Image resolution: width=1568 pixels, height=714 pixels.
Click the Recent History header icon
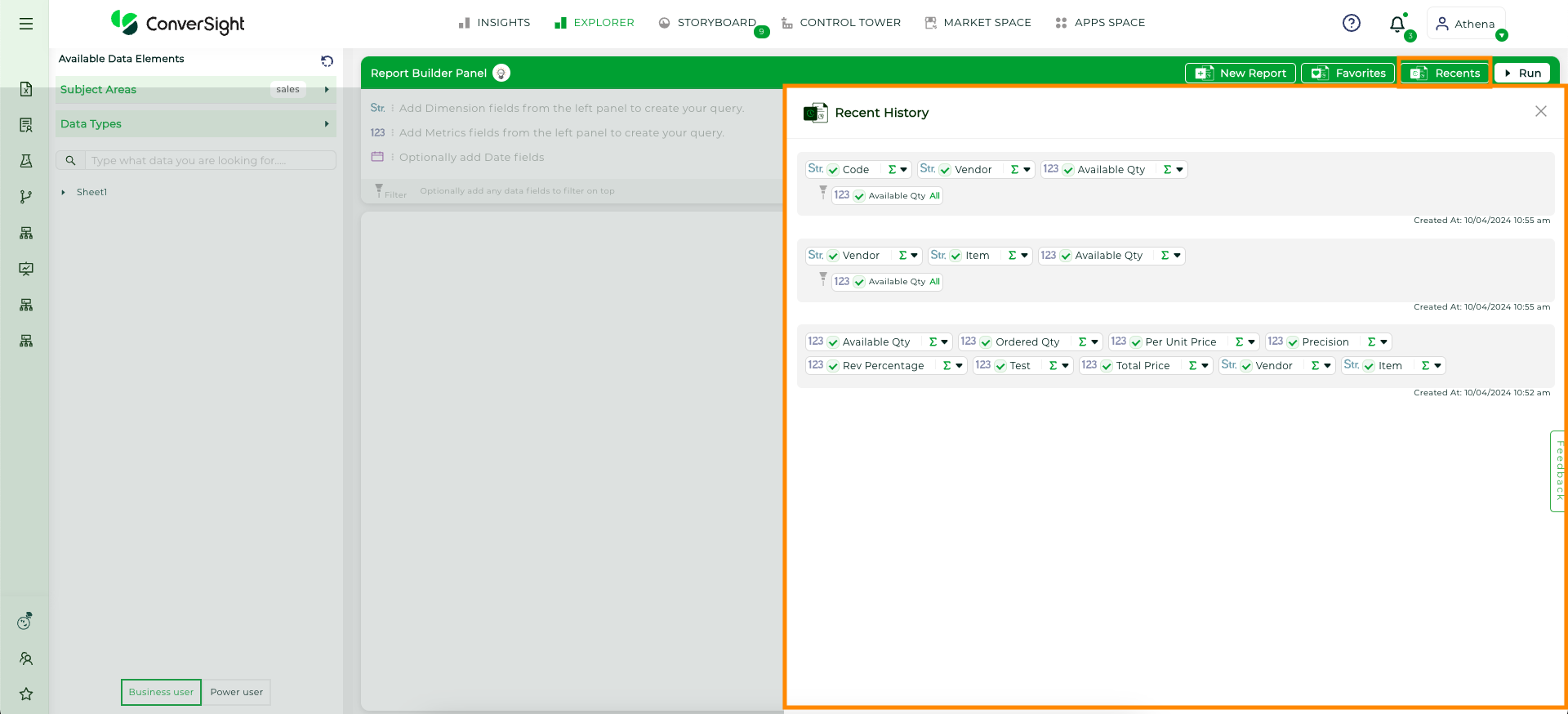tap(815, 113)
